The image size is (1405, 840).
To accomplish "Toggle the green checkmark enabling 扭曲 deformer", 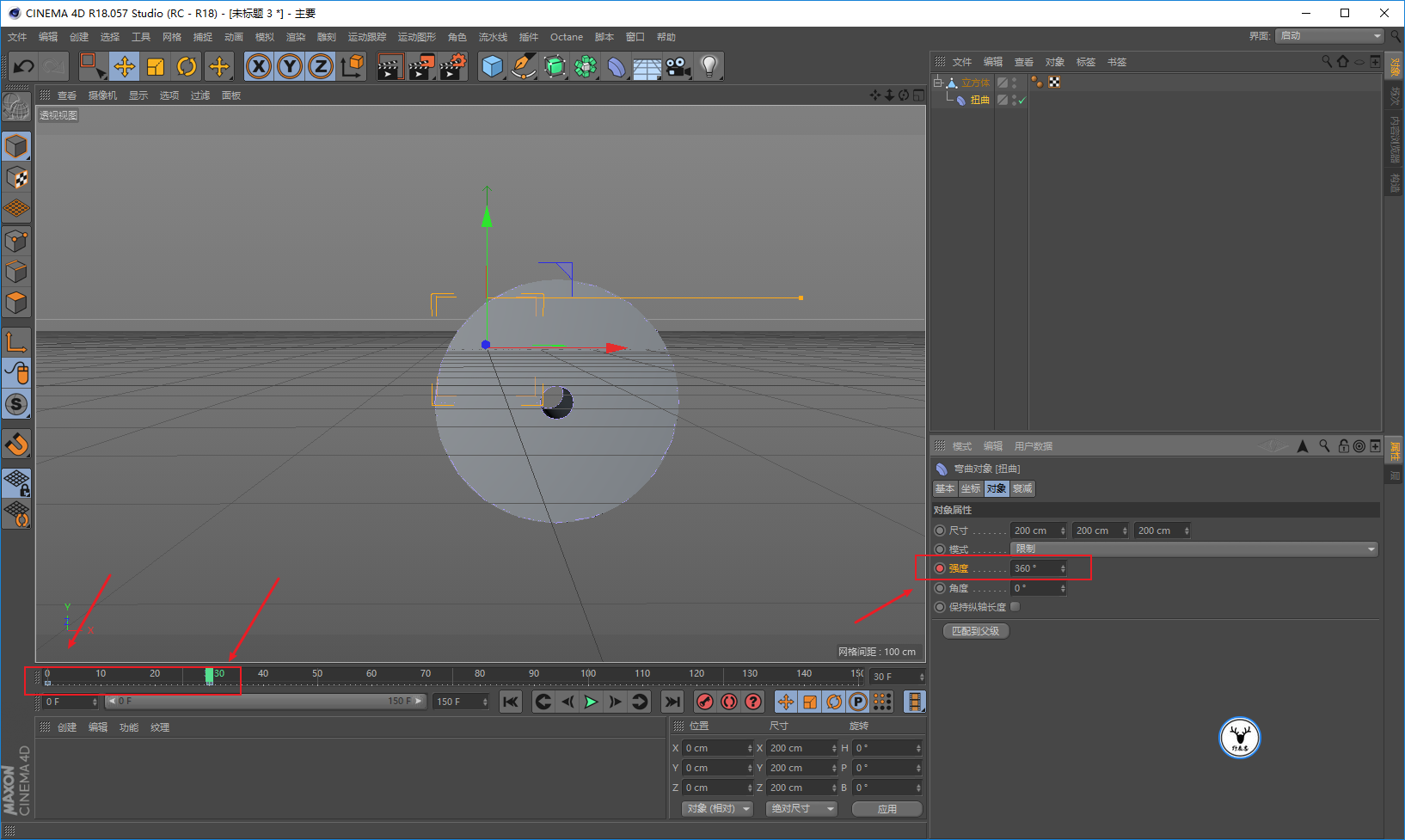I will [x=1022, y=101].
